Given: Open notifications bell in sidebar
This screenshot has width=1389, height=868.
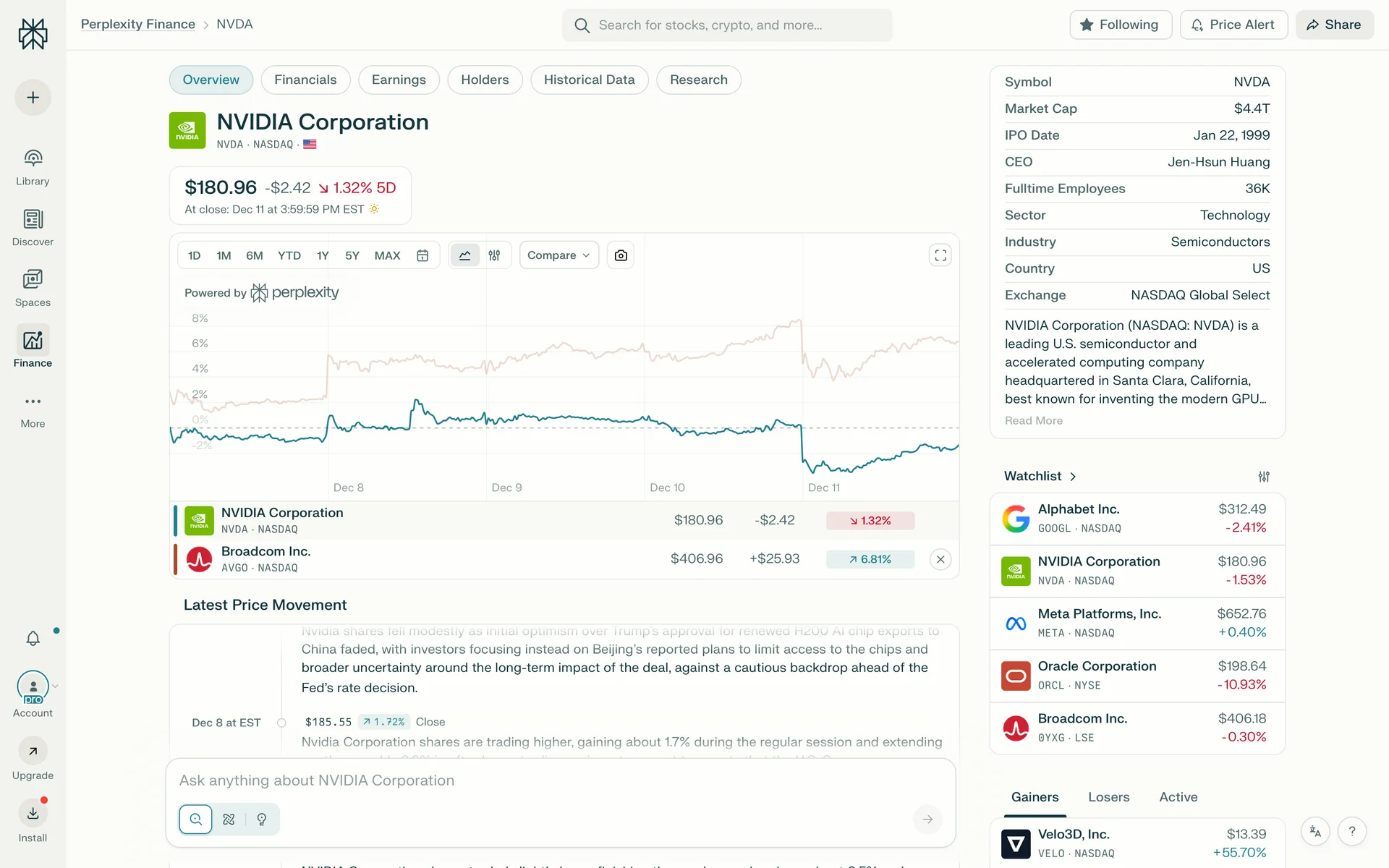Looking at the screenshot, I should click(33, 638).
